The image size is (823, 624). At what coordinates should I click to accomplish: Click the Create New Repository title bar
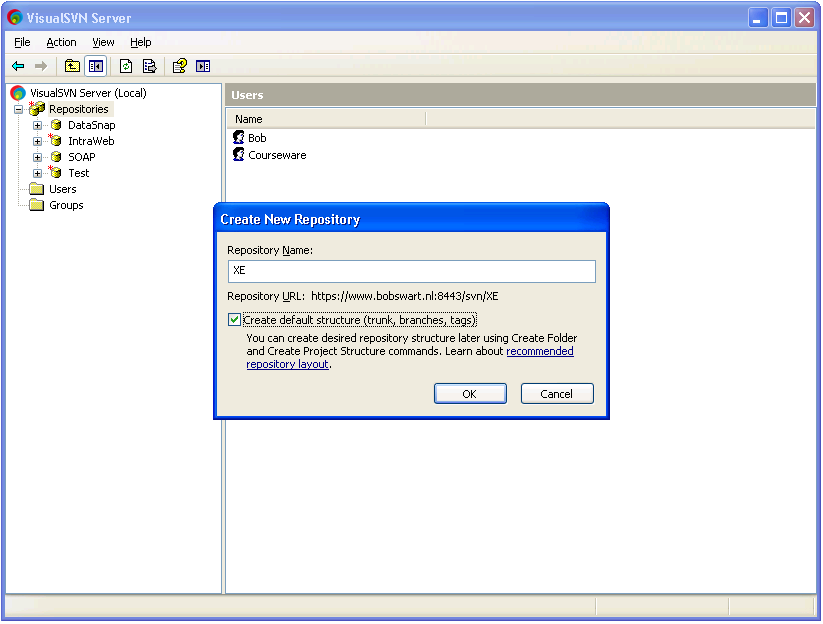(x=412, y=219)
